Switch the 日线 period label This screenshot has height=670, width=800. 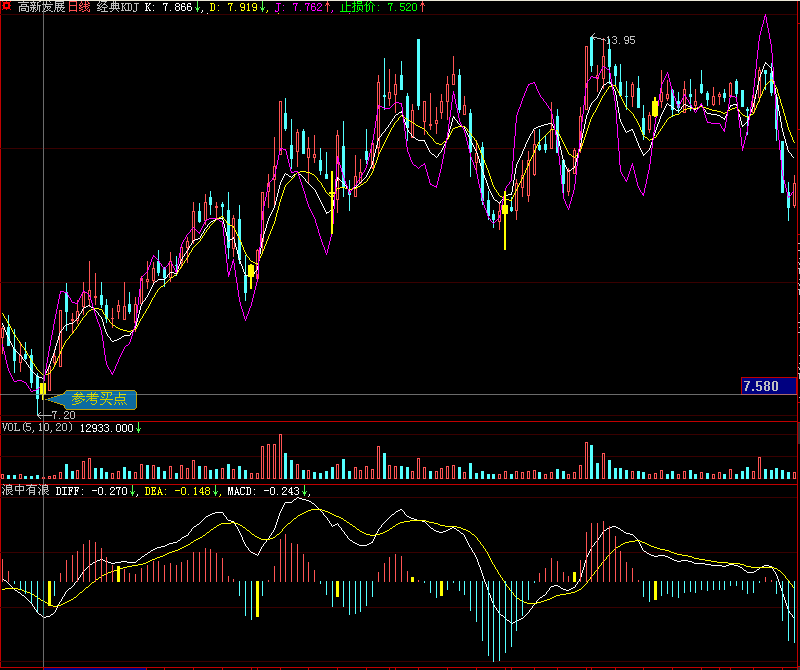[x=79, y=7]
